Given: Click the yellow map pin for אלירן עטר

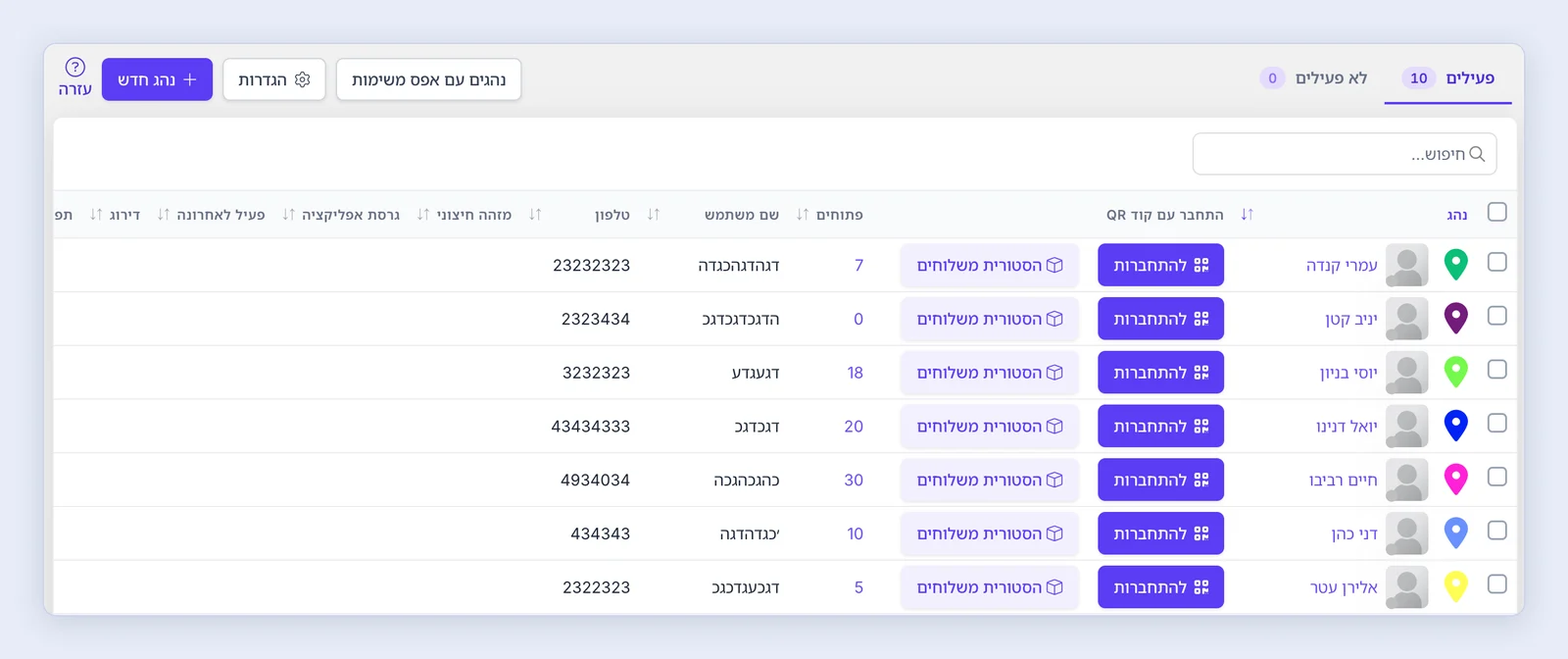Looking at the screenshot, I should [1456, 587].
